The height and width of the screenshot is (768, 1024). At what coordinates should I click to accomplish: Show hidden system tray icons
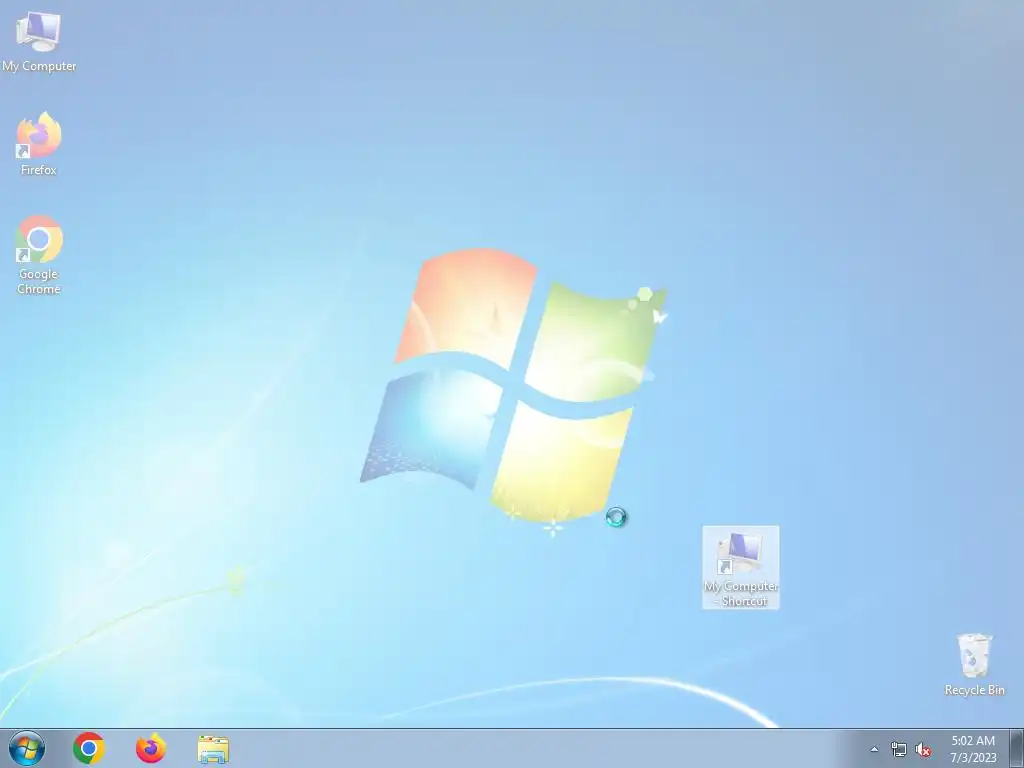click(x=874, y=749)
